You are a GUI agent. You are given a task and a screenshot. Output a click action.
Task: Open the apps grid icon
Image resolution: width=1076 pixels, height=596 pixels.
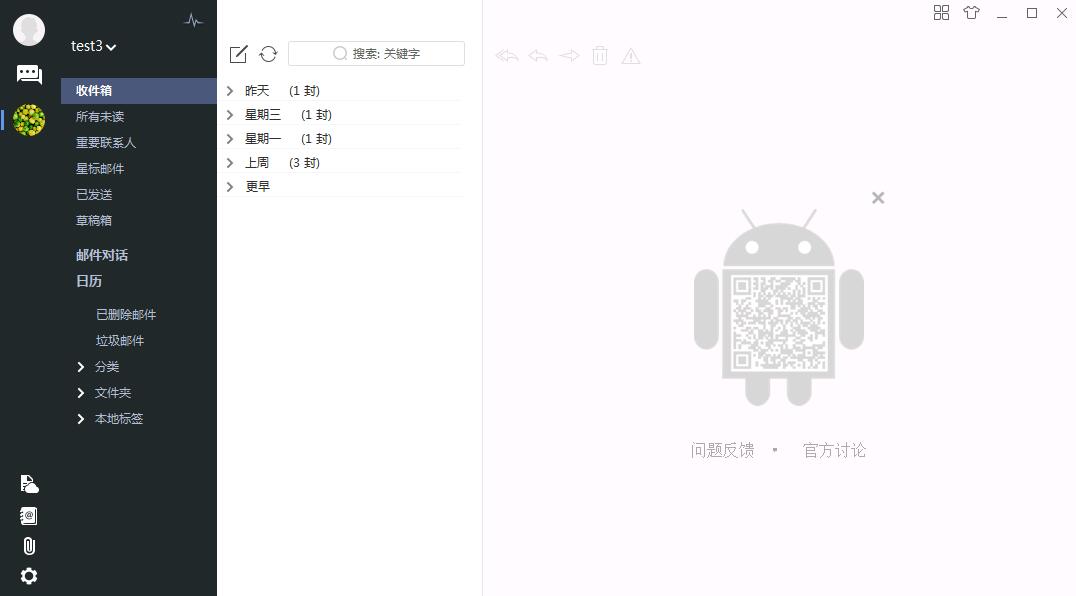pyautogui.click(x=942, y=13)
